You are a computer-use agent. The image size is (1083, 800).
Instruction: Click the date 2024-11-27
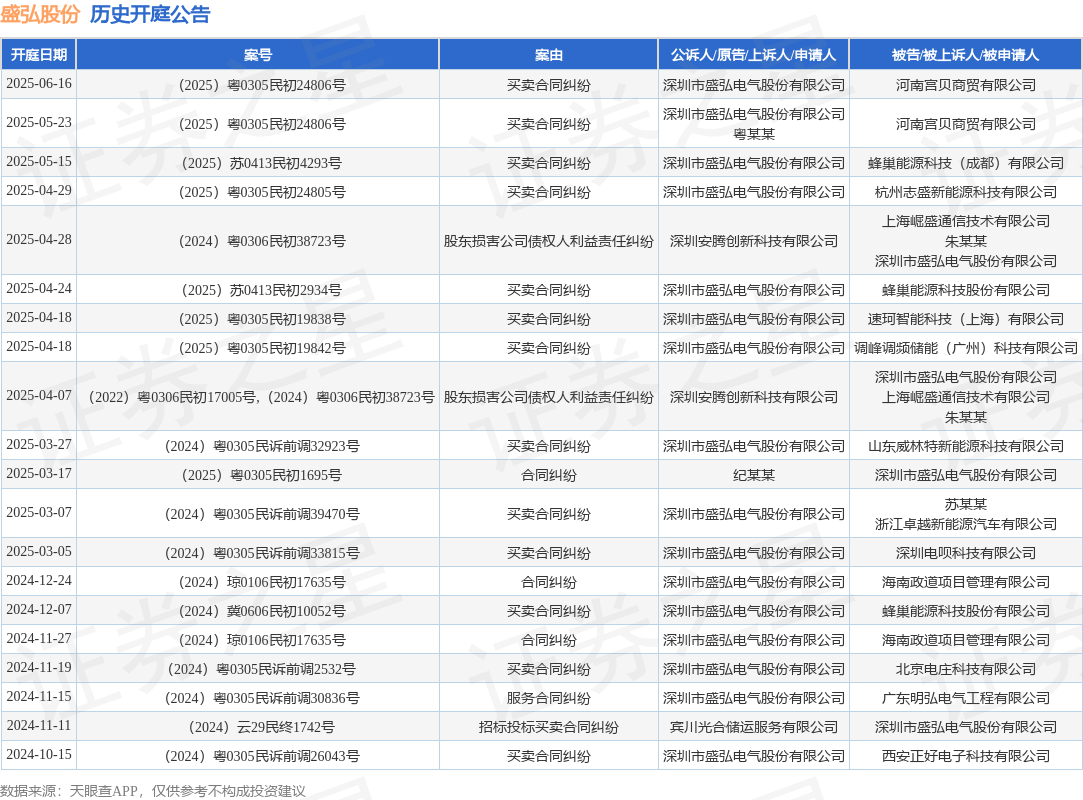point(39,638)
